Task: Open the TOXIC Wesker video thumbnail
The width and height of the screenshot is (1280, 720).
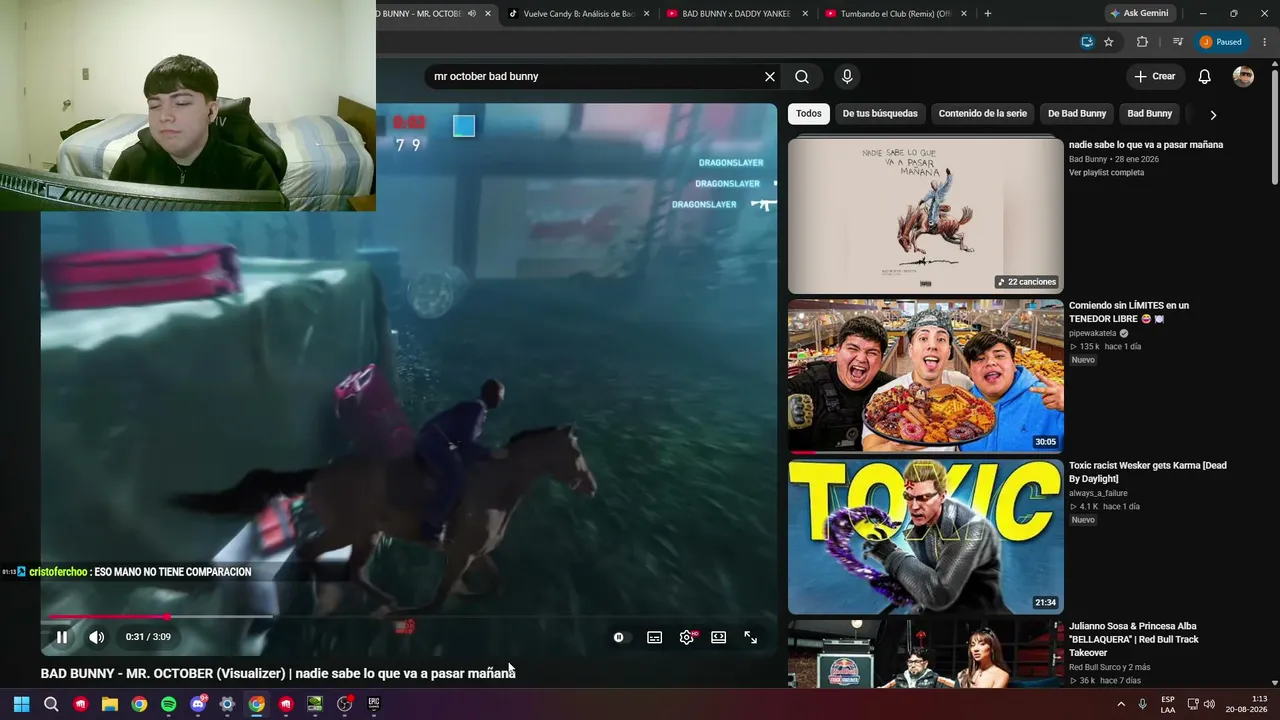Action: pyautogui.click(x=926, y=537)
